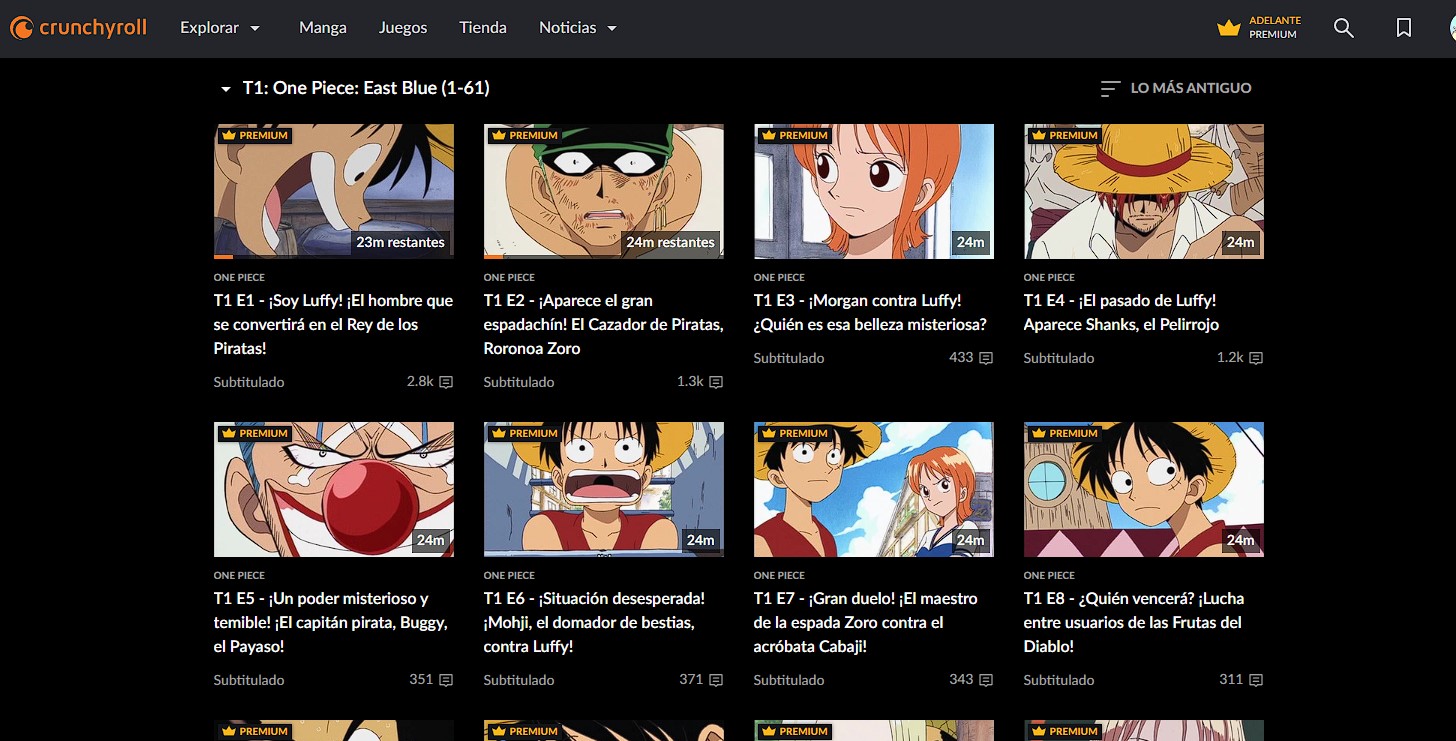Go to the Juegos section

(403, 28)
